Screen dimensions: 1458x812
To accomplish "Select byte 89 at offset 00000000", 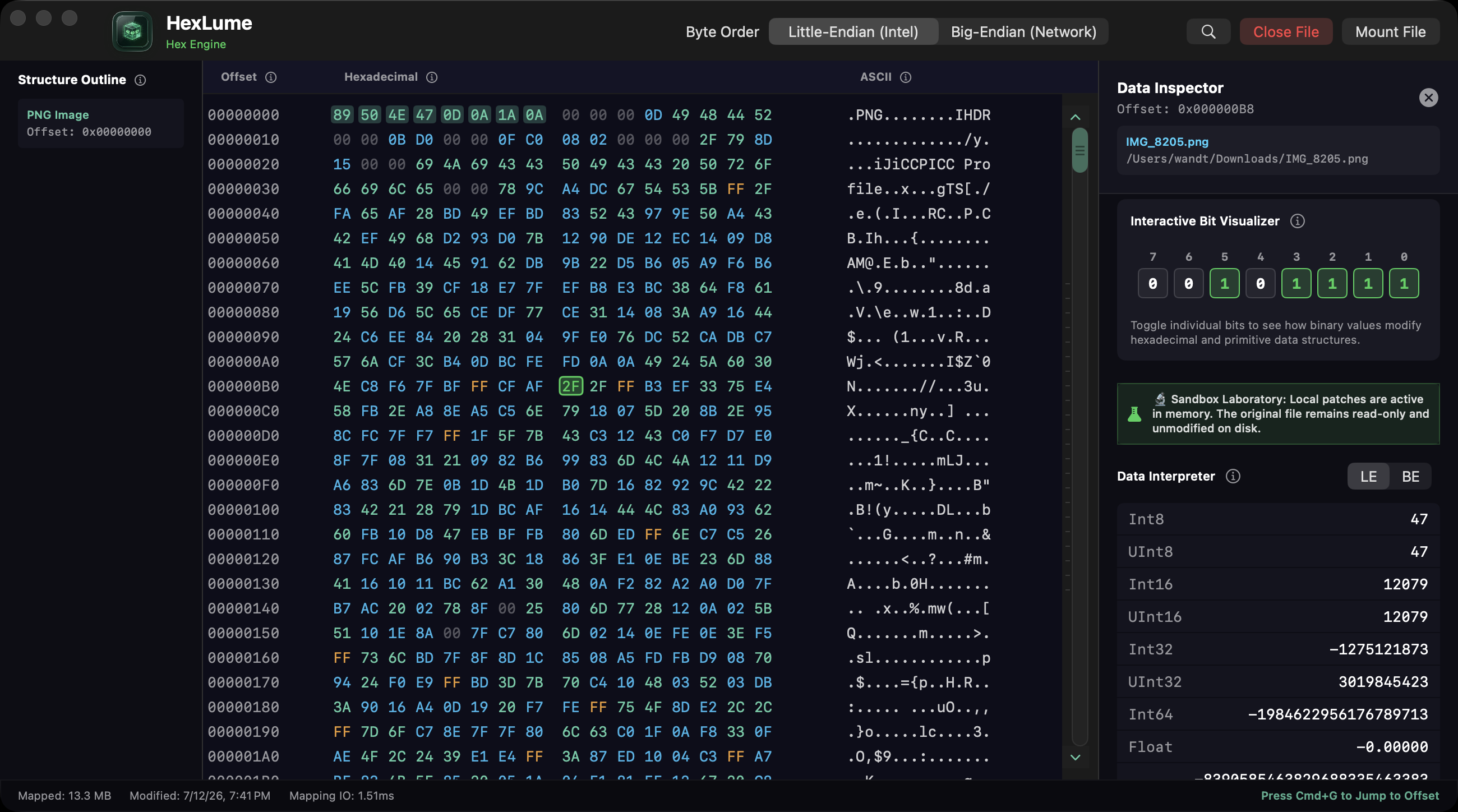I will point(342,115).
